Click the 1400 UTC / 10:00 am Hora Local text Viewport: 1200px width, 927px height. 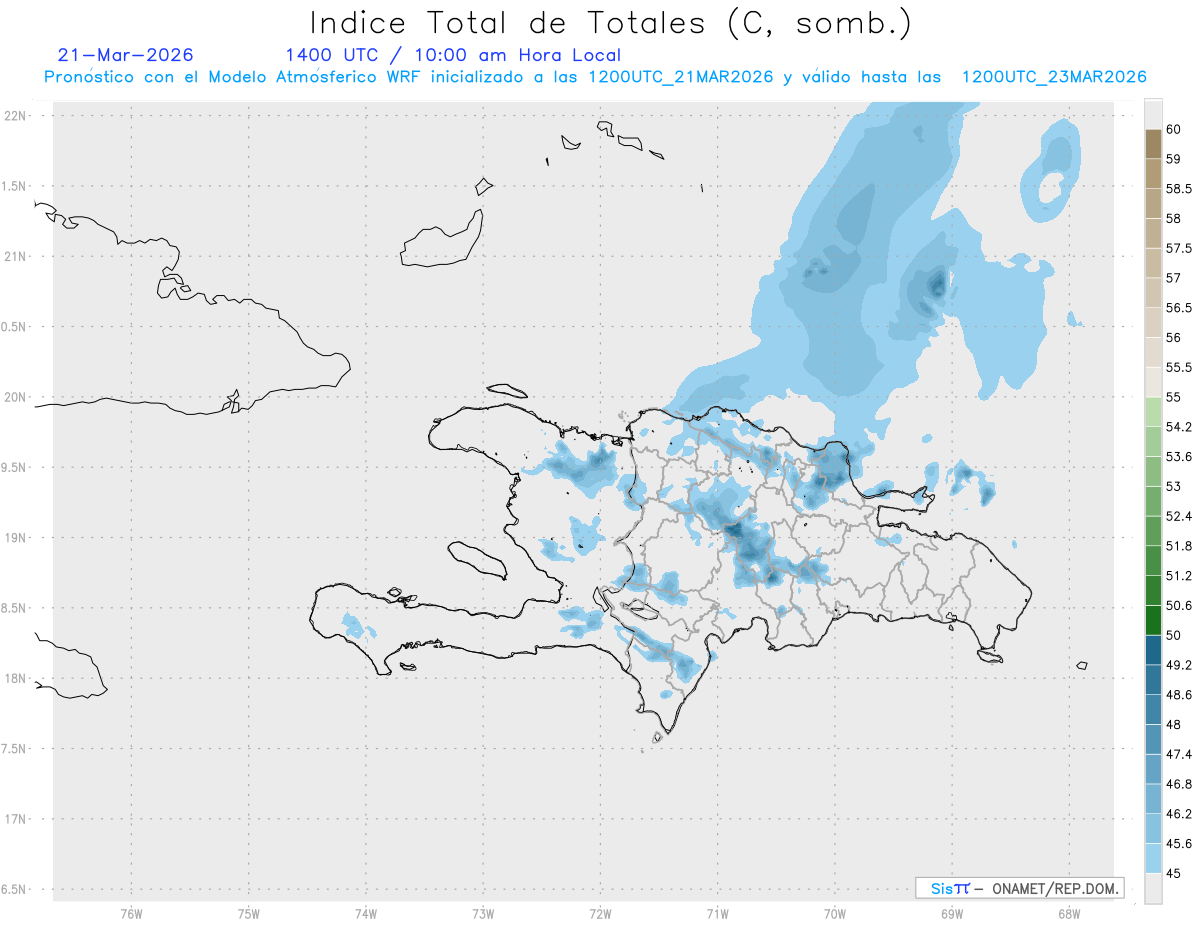[x=453, y=55]
